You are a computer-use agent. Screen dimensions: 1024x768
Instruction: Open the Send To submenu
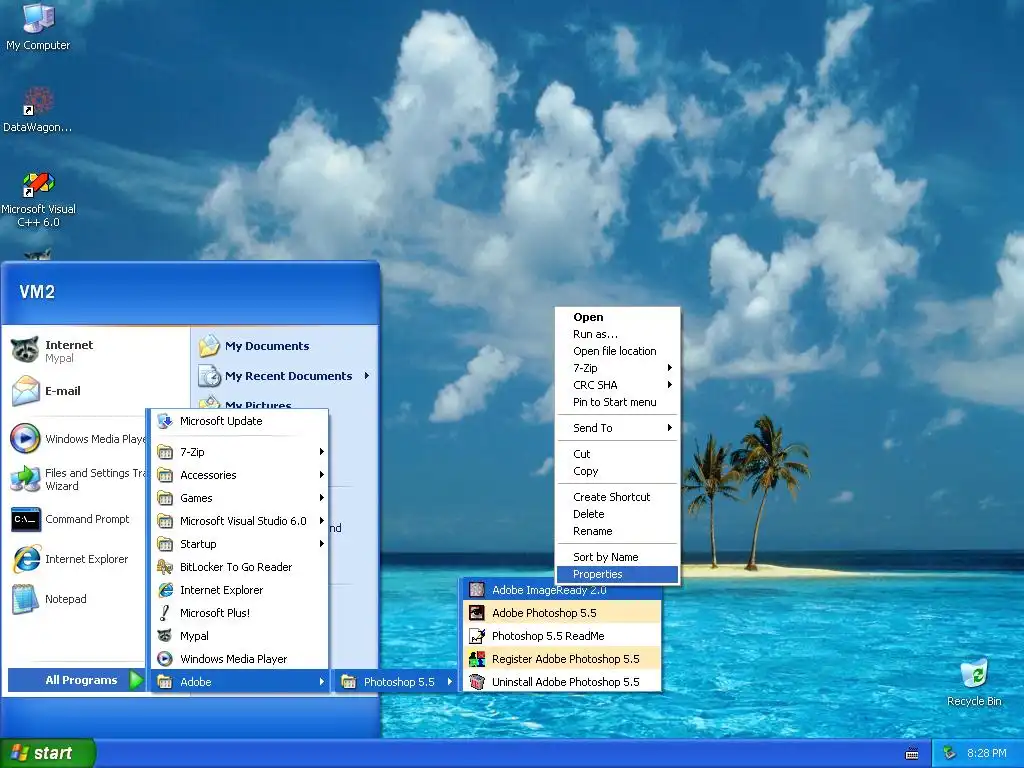(617, 428)
